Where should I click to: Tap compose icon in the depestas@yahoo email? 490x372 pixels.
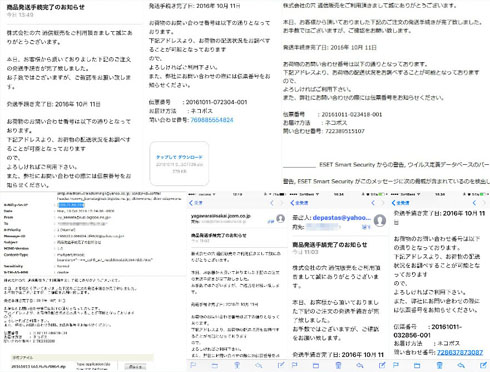382,365
